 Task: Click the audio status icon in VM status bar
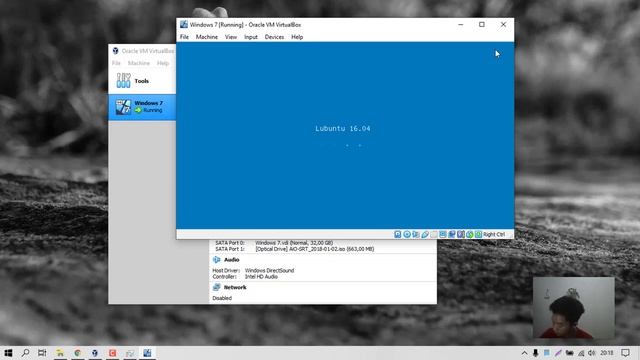point(416,234)
